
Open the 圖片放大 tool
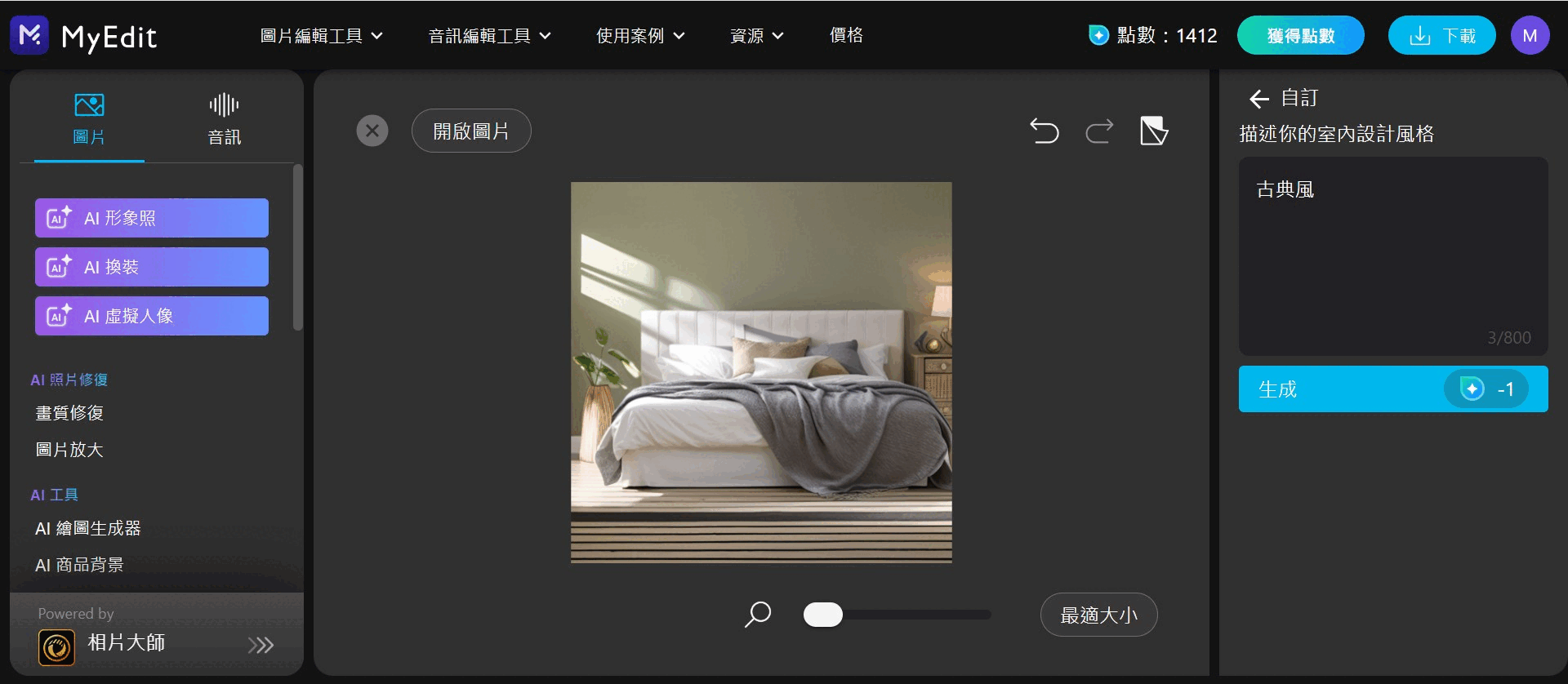[69, 450]
